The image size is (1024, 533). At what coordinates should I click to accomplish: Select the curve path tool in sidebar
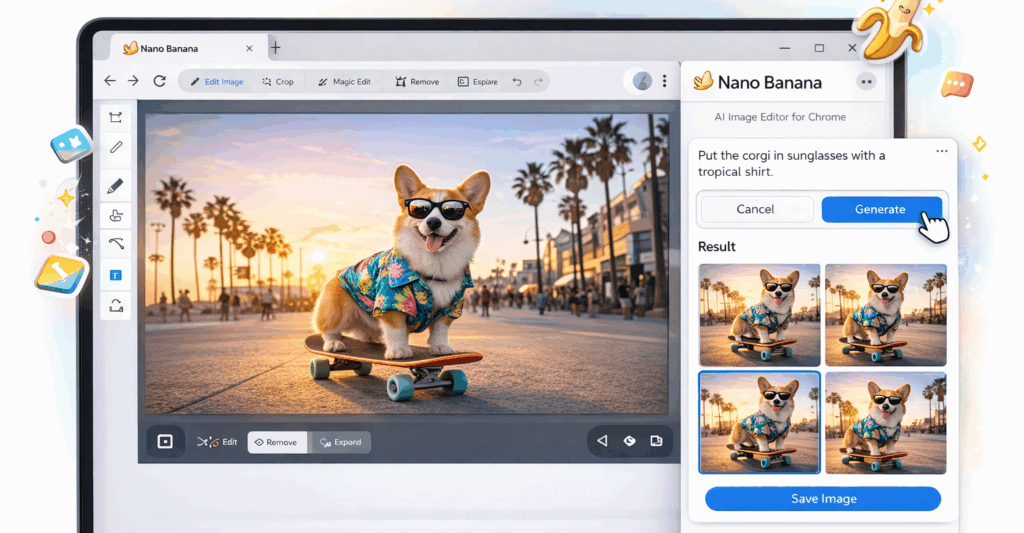point(116,244)
